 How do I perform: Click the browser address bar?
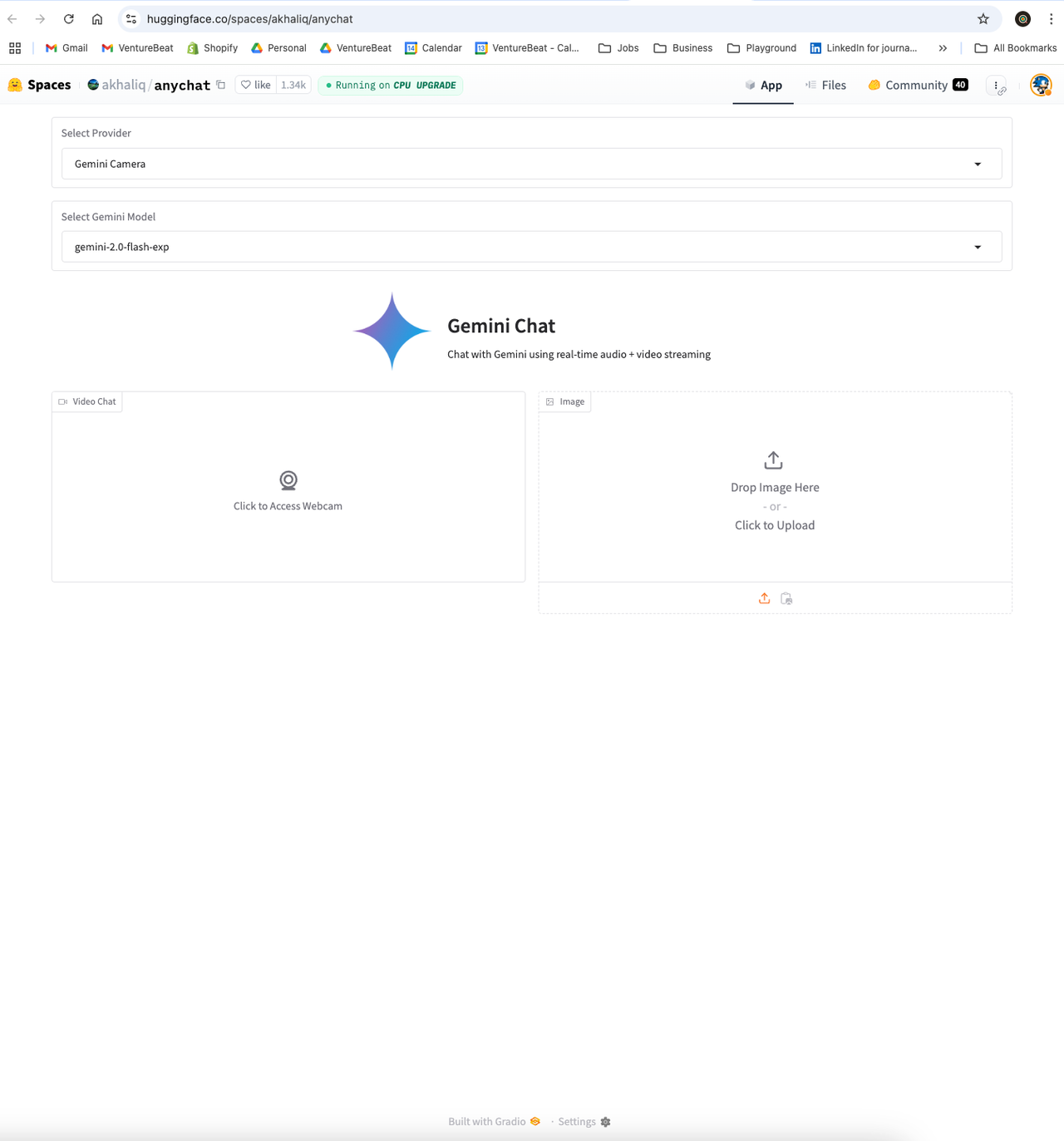coord(549,19)
